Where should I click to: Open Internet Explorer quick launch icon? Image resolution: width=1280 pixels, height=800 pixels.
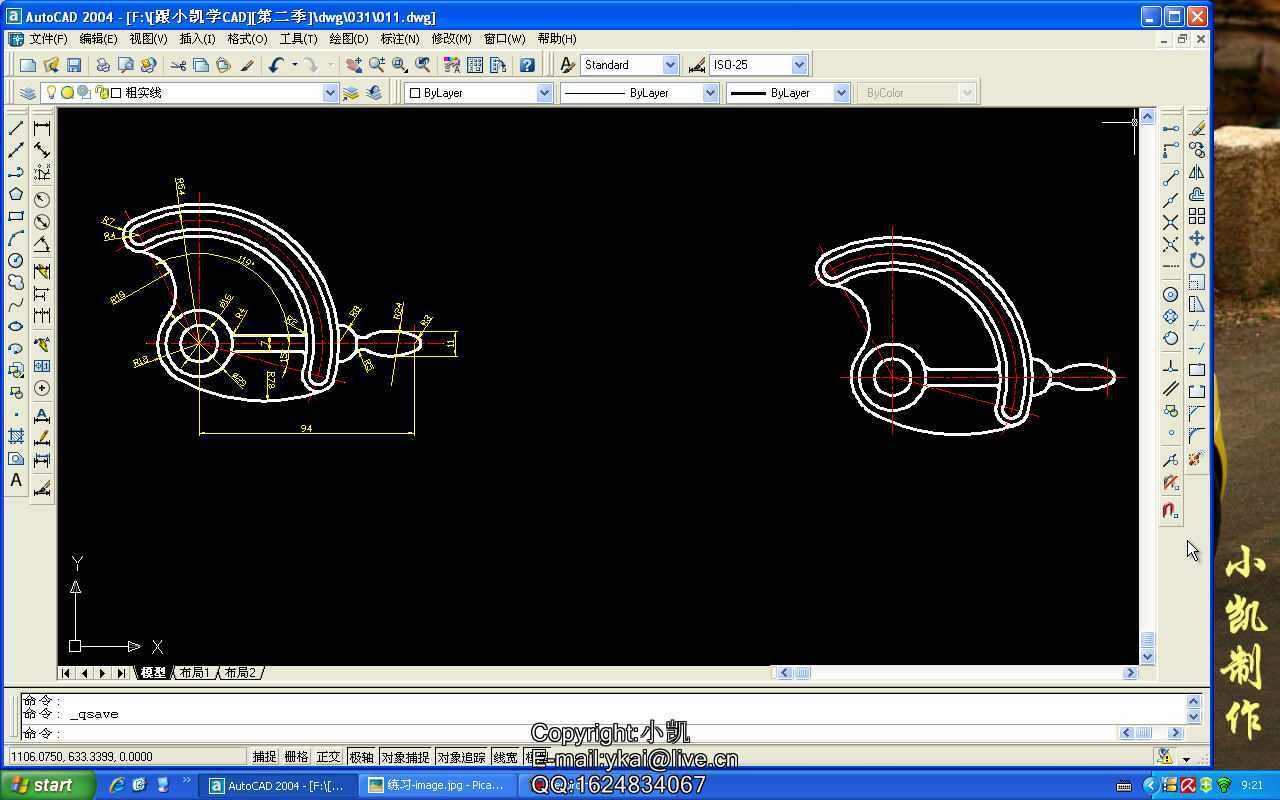(x=116, y=785)
